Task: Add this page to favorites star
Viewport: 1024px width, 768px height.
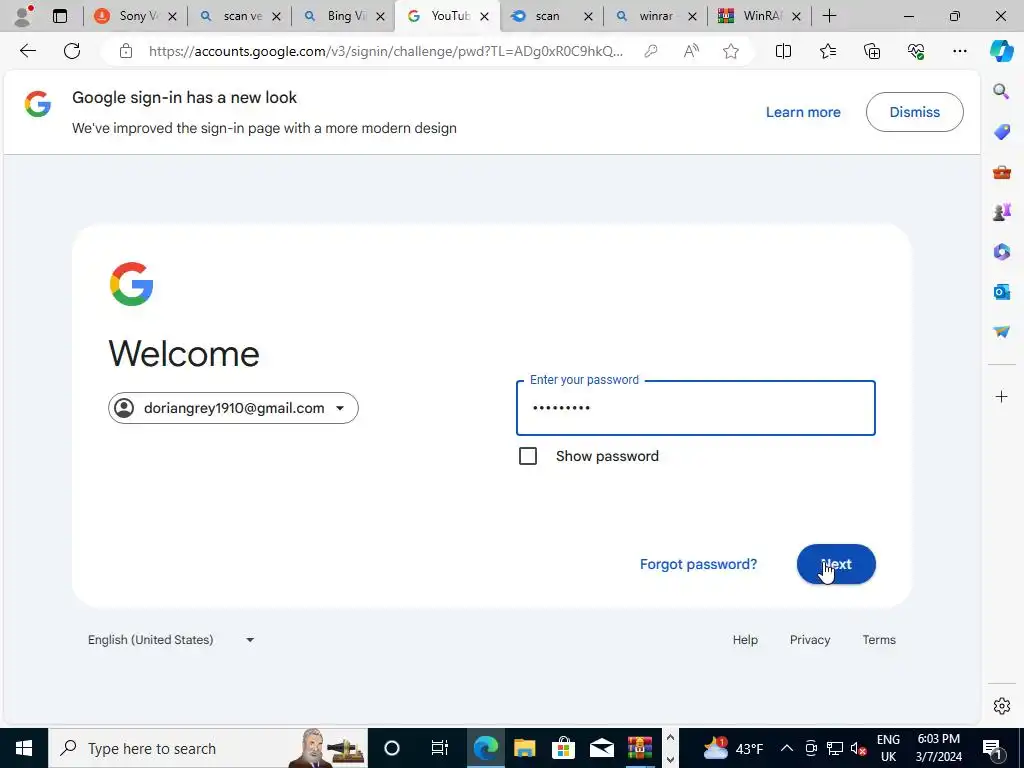Action: (x=731, y=51)
